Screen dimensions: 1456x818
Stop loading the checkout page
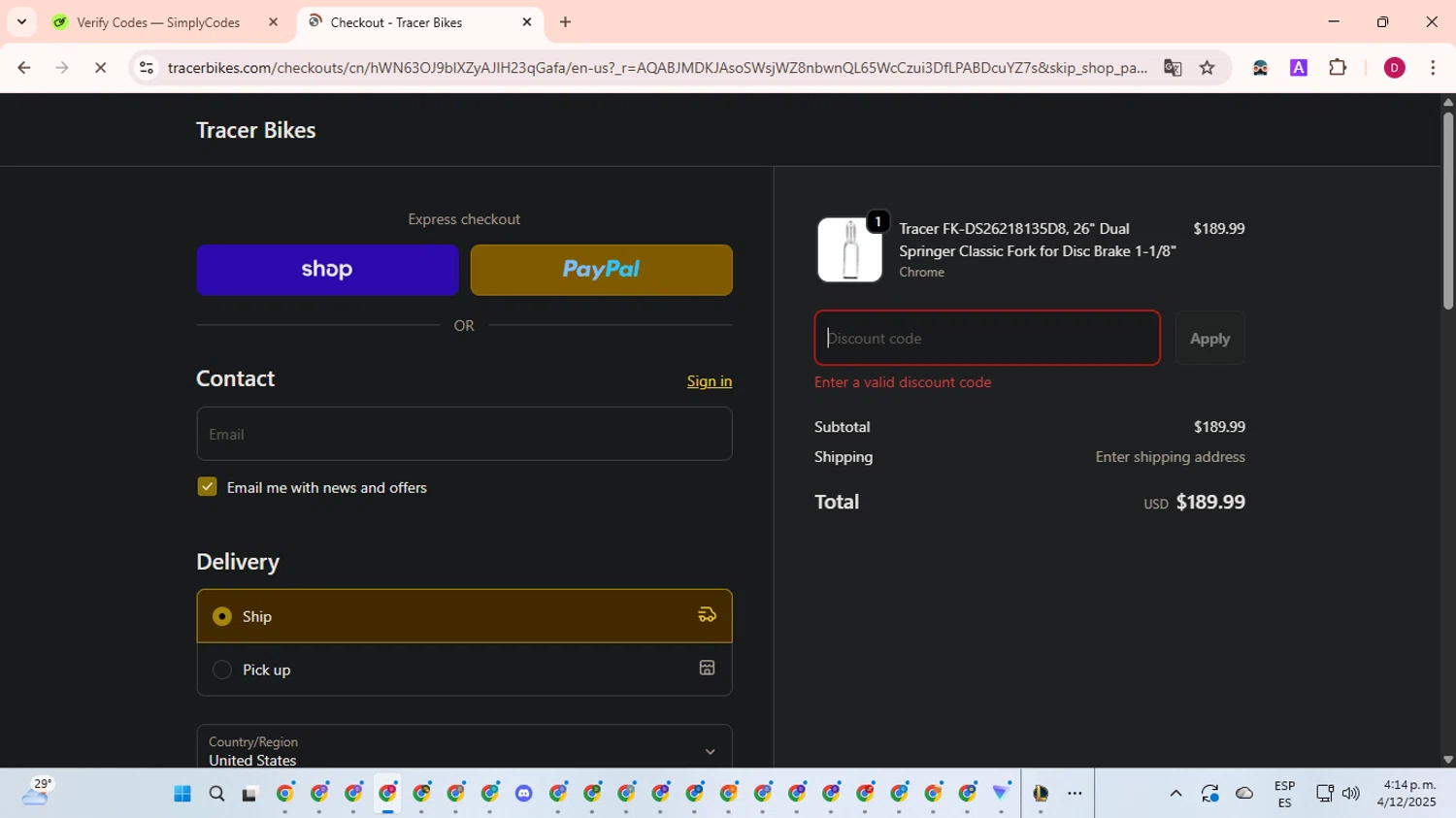click(100, 68)
